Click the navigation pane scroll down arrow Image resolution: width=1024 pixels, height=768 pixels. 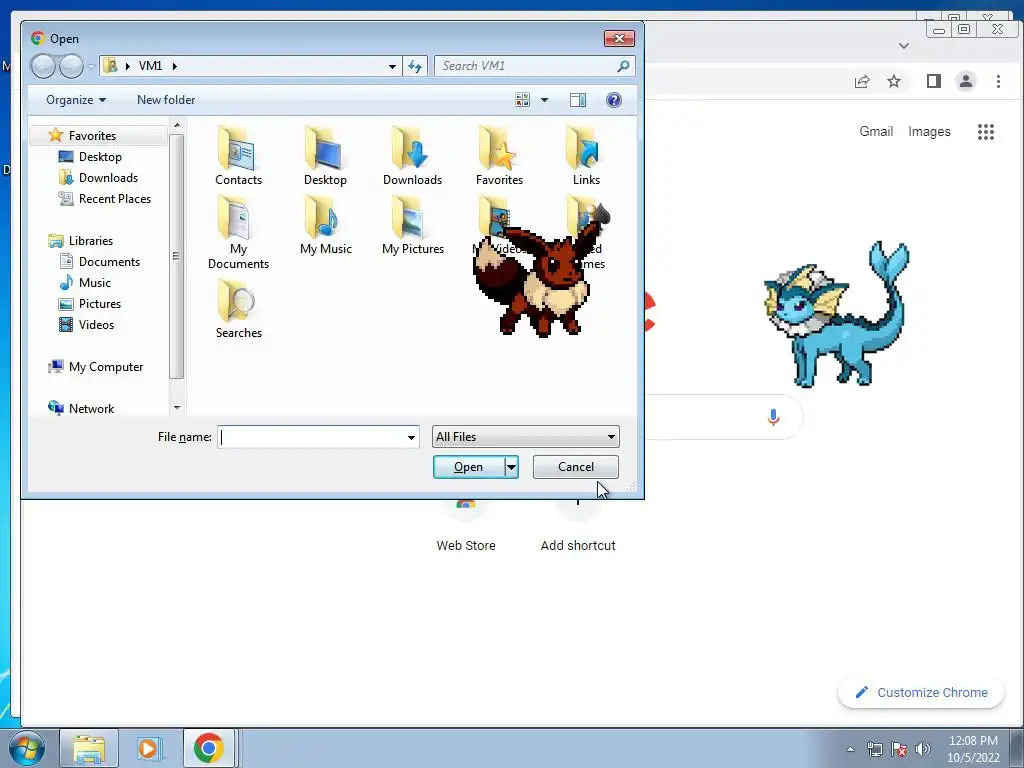(177, 408)
